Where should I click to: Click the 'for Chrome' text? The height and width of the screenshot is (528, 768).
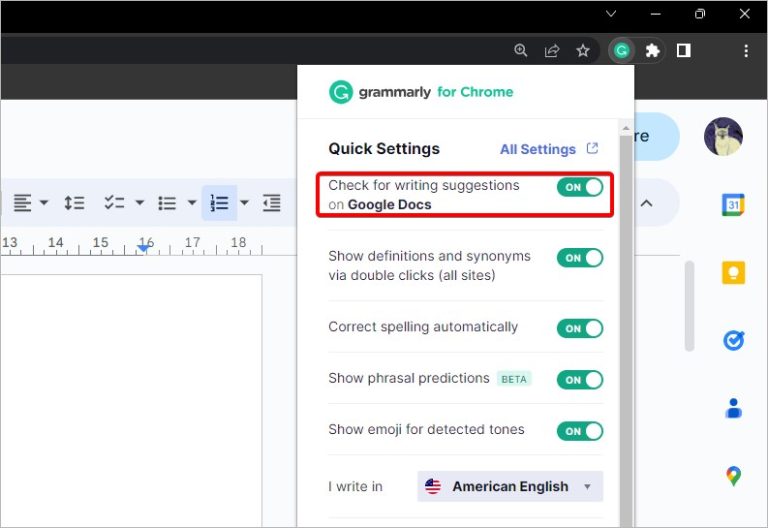tap(475, 92)
